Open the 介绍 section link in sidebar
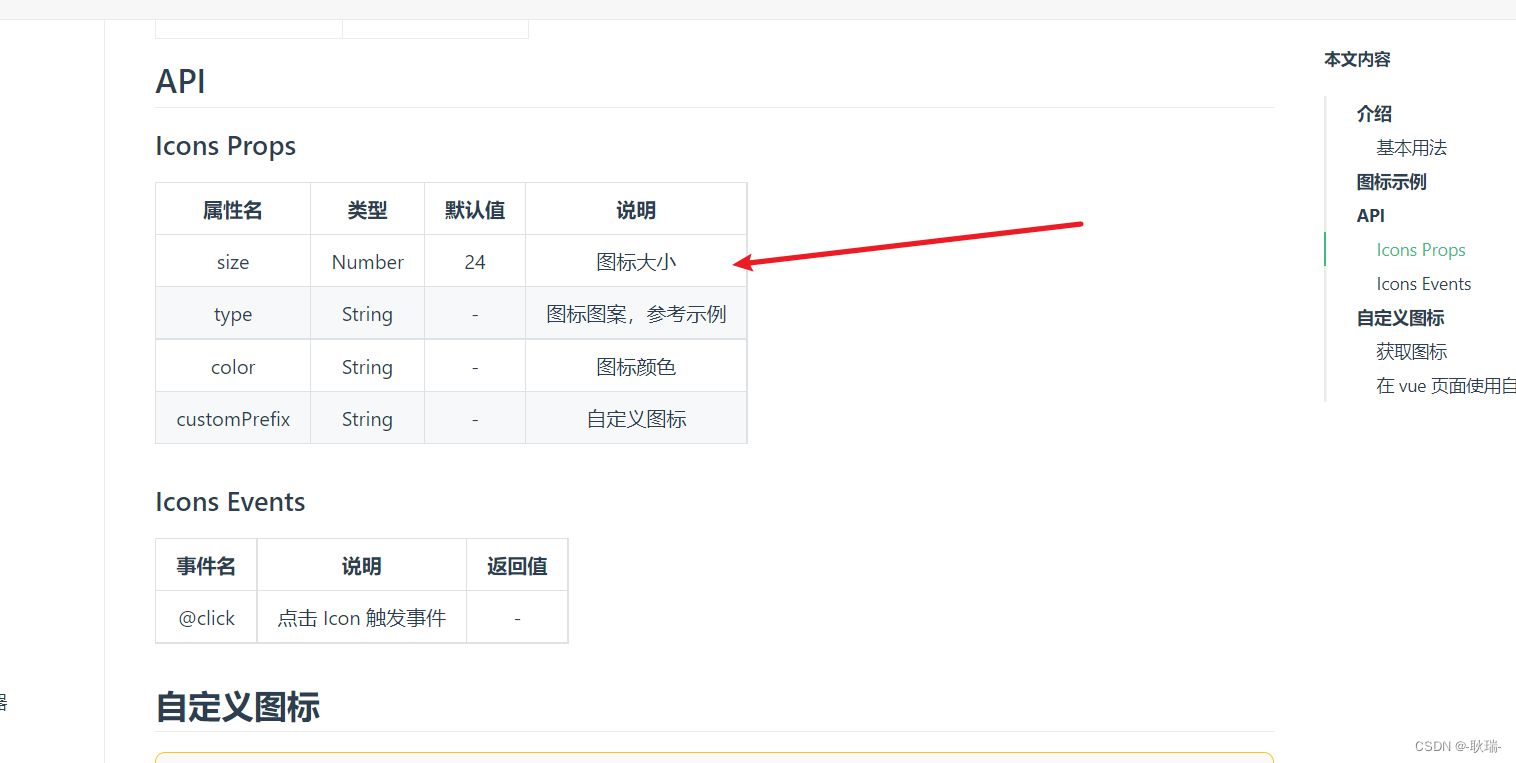The height and width of the screenshot is (763, 1516). pos(1374,114)
